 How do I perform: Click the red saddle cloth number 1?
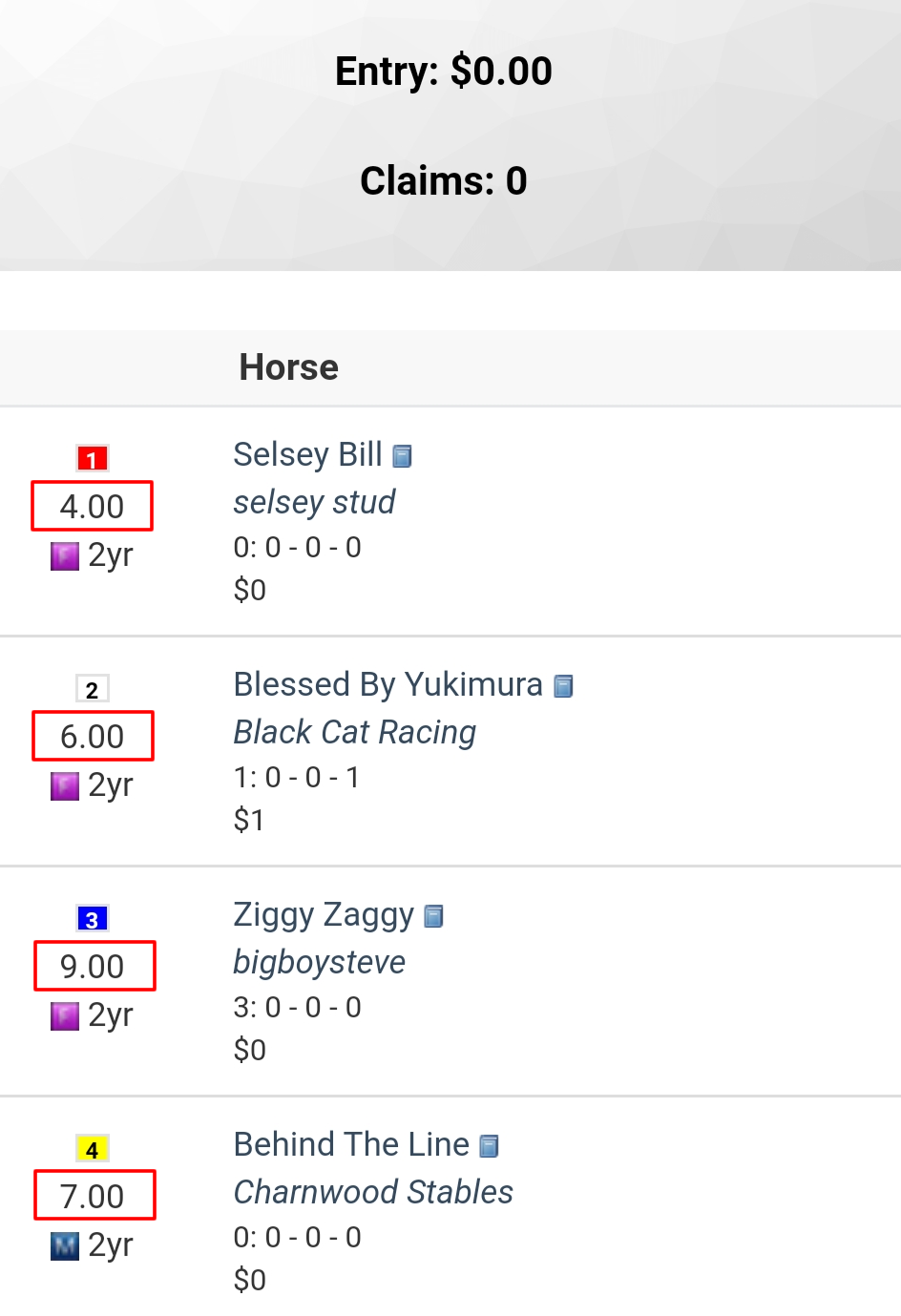tap(93, 459)
